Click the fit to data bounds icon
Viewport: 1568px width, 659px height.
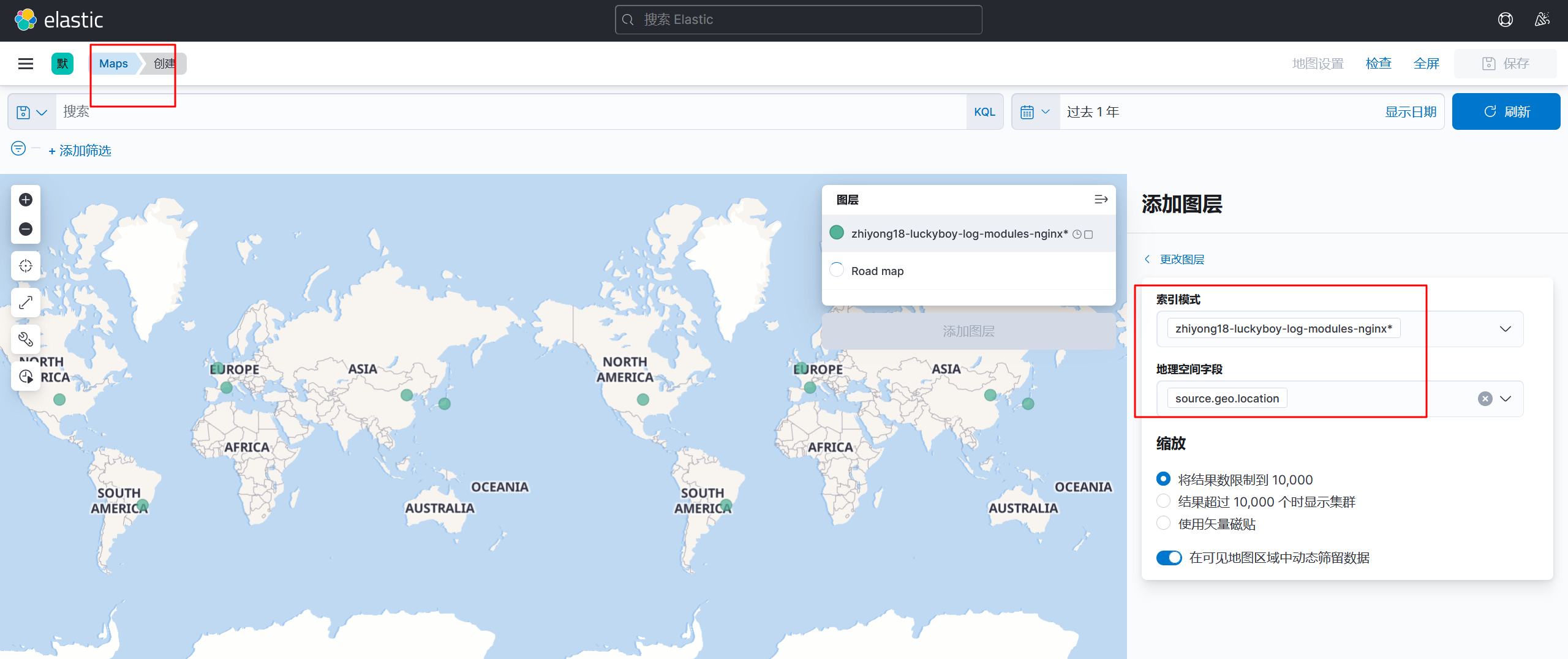pyautogui.click(x=26, y=266)
